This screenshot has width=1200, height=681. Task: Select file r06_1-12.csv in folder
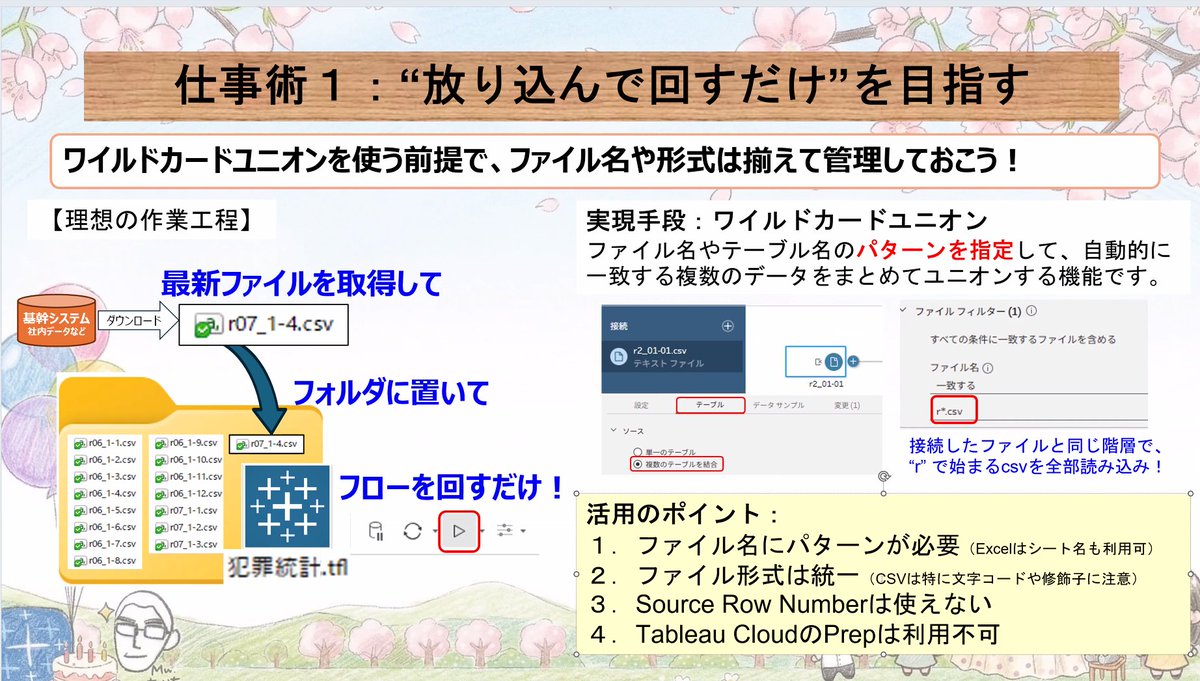(x=187, y=494)
